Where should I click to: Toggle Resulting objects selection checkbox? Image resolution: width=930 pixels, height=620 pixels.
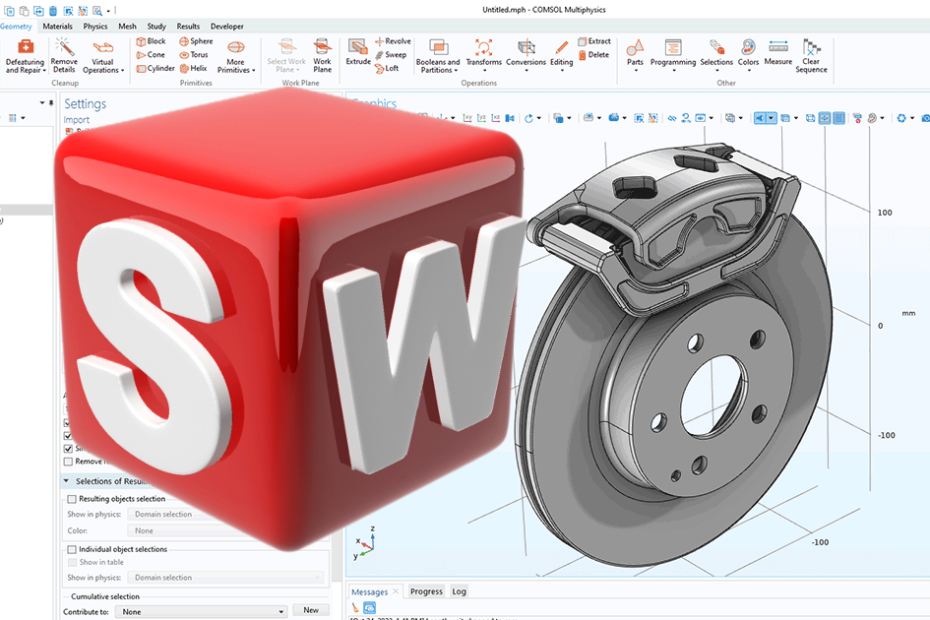click(72, 499)
